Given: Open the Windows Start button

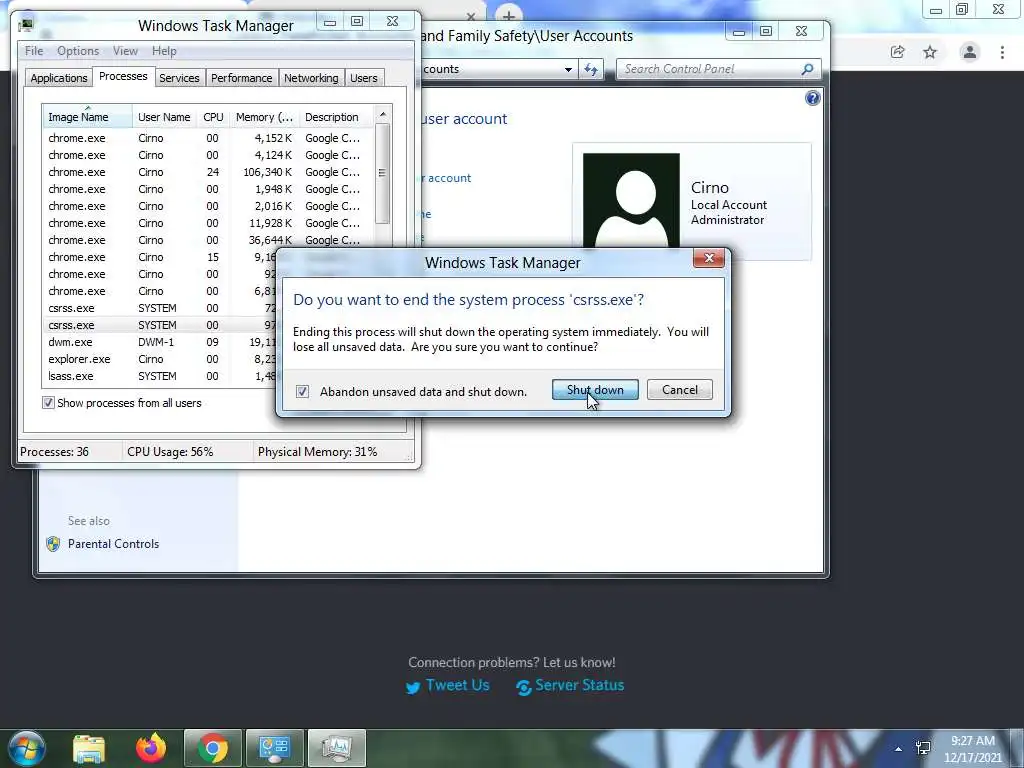Looking at the screenshot, I should [27, 748].
